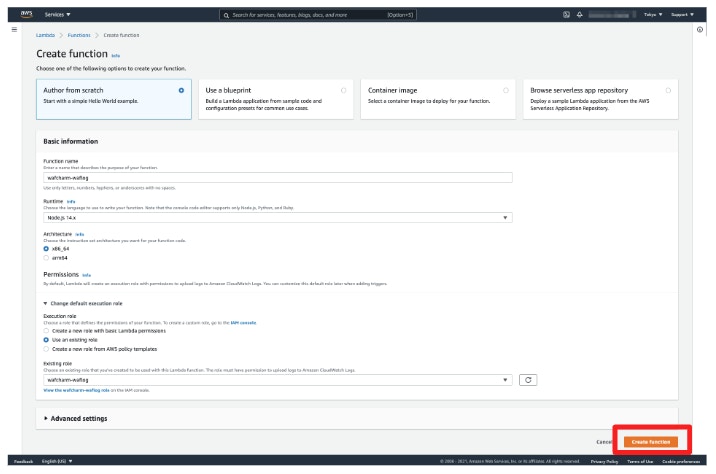View the wafcharm-waflog role link
The height and width of the screenshot is (474, 716).
(x=76, y=390)
